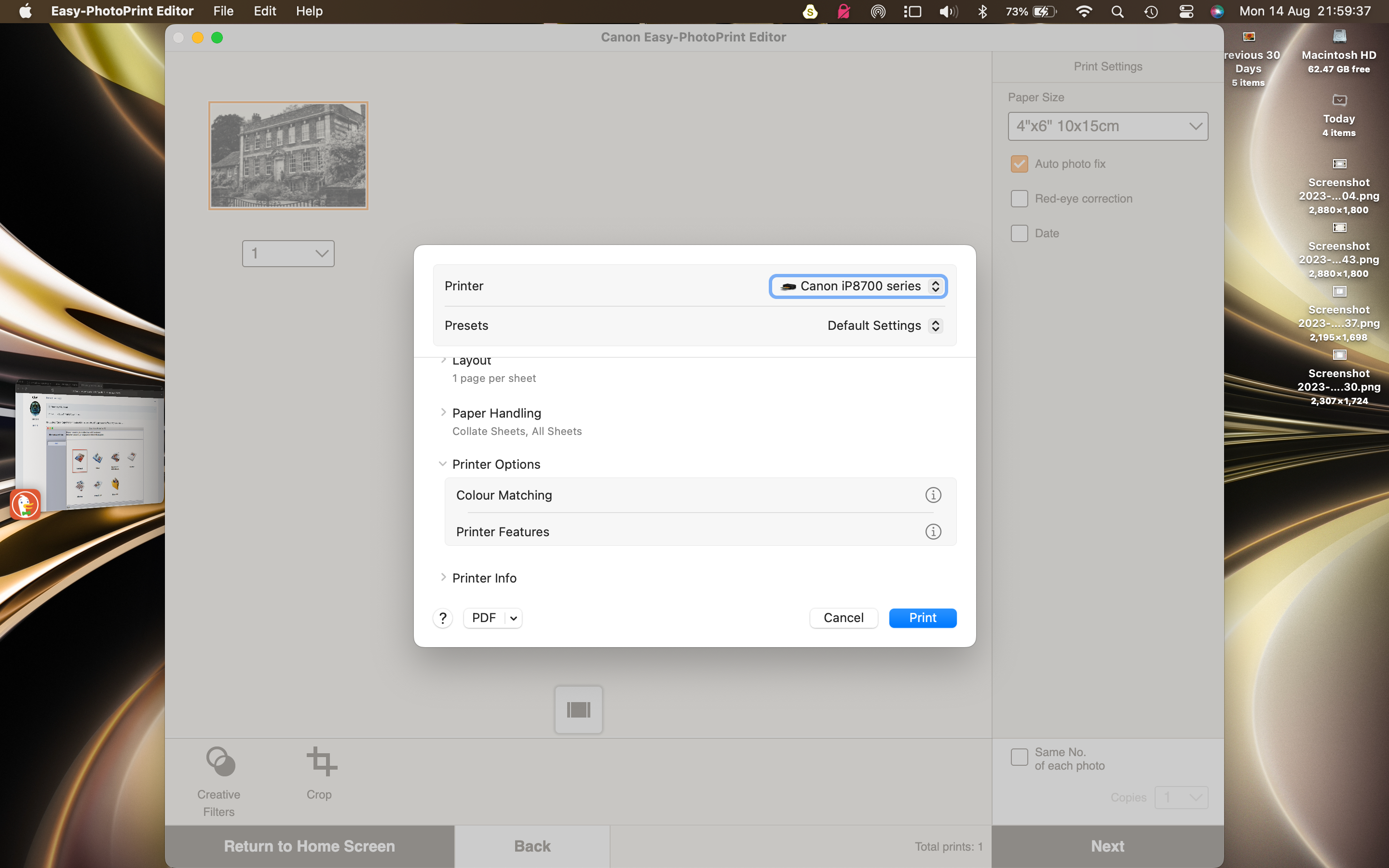Viewport: 1389px width, 868px height.
Task: Open the Edit menu
Action: [265, 11]
